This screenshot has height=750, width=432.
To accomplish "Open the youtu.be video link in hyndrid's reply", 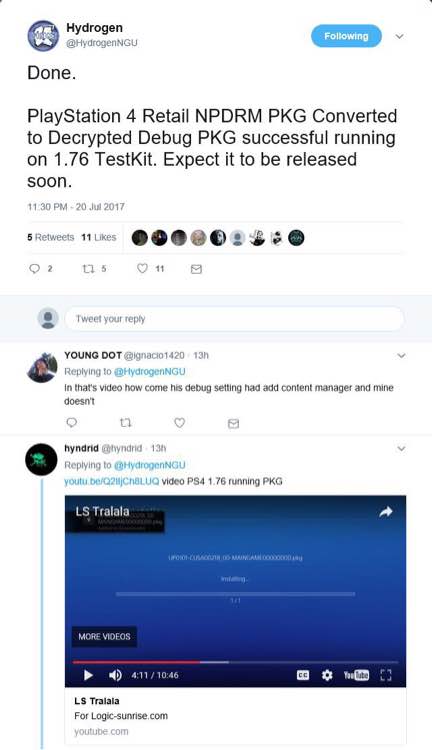I will pyautogui.click(x=111, y=481).
